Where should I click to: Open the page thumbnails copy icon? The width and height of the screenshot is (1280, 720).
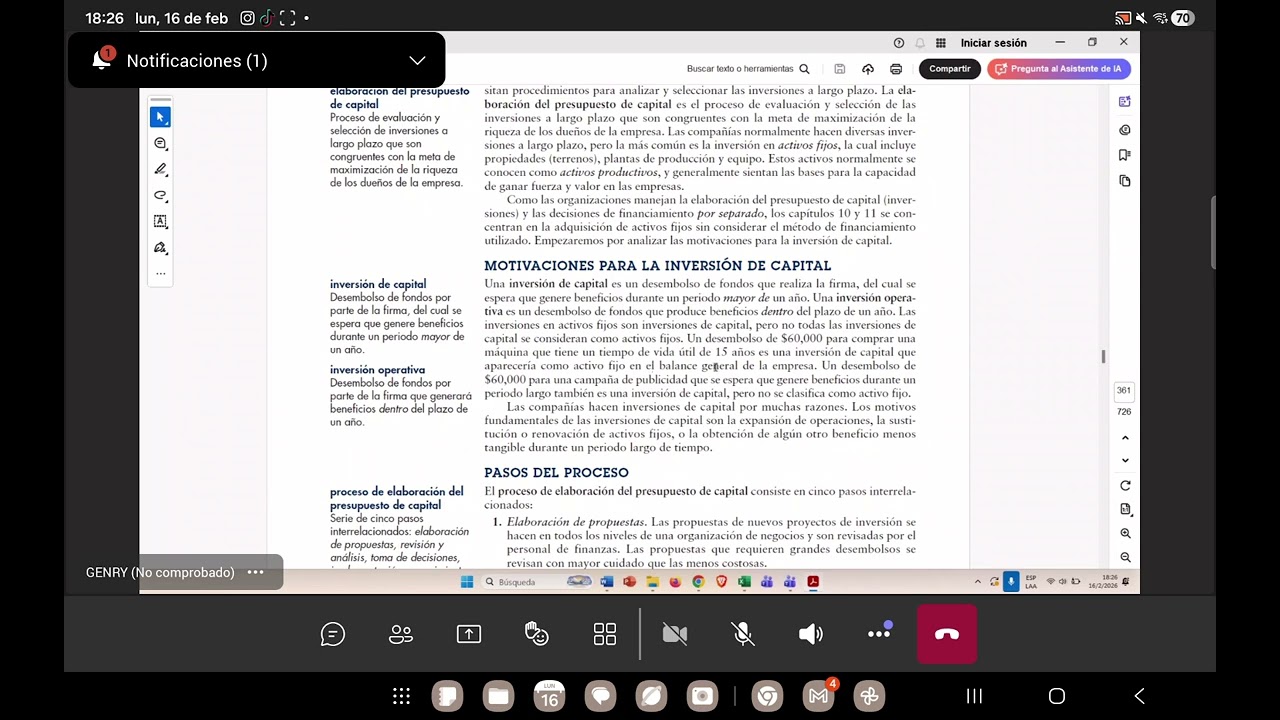click(1125, 181)
